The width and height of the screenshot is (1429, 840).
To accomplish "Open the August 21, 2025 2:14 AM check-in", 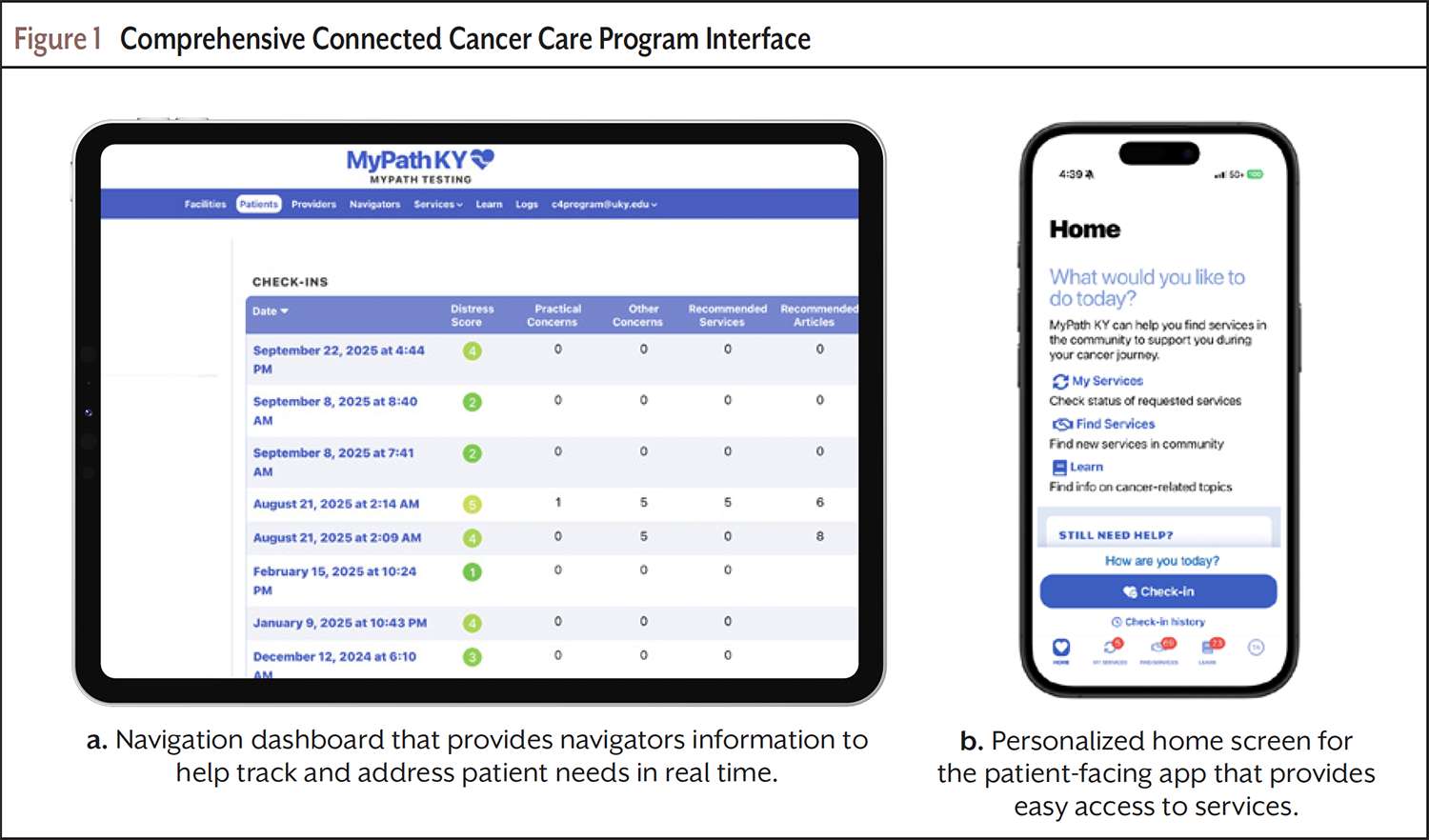I will [x=335, y=504].
